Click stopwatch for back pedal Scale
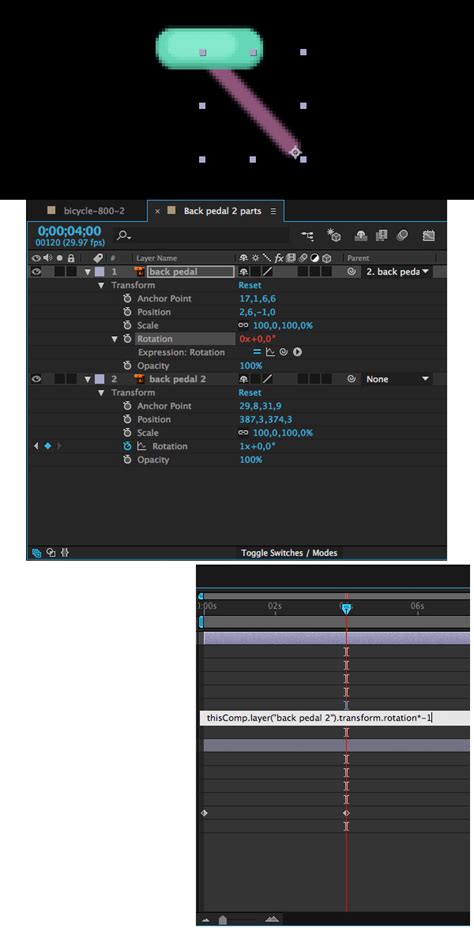Image resolution: width=474 pixels, height=931 pixels. coord(127,325)
